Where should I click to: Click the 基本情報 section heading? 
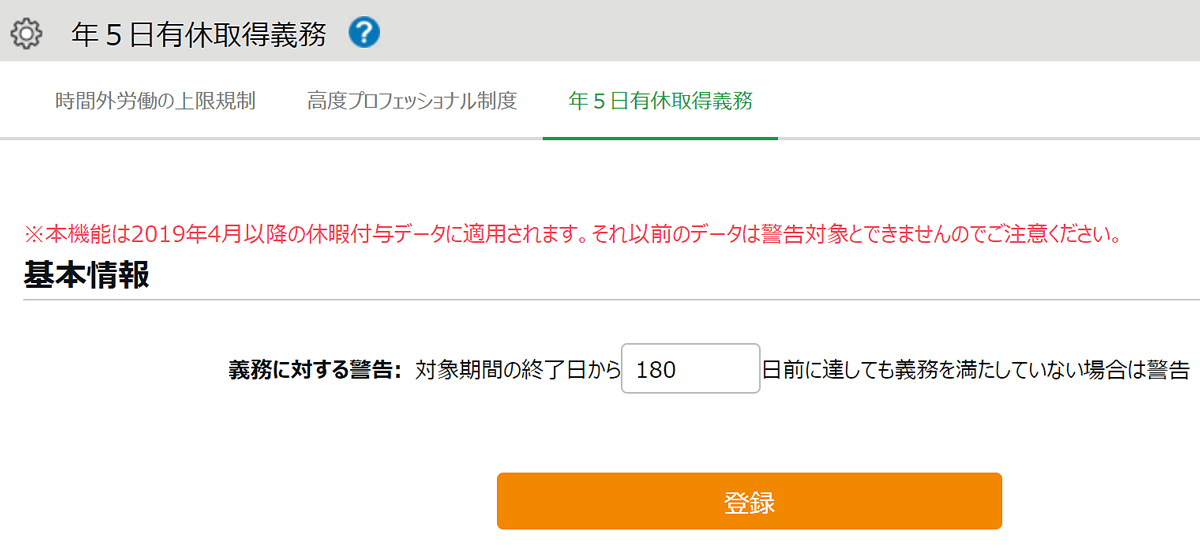click(x=87, y=276)
